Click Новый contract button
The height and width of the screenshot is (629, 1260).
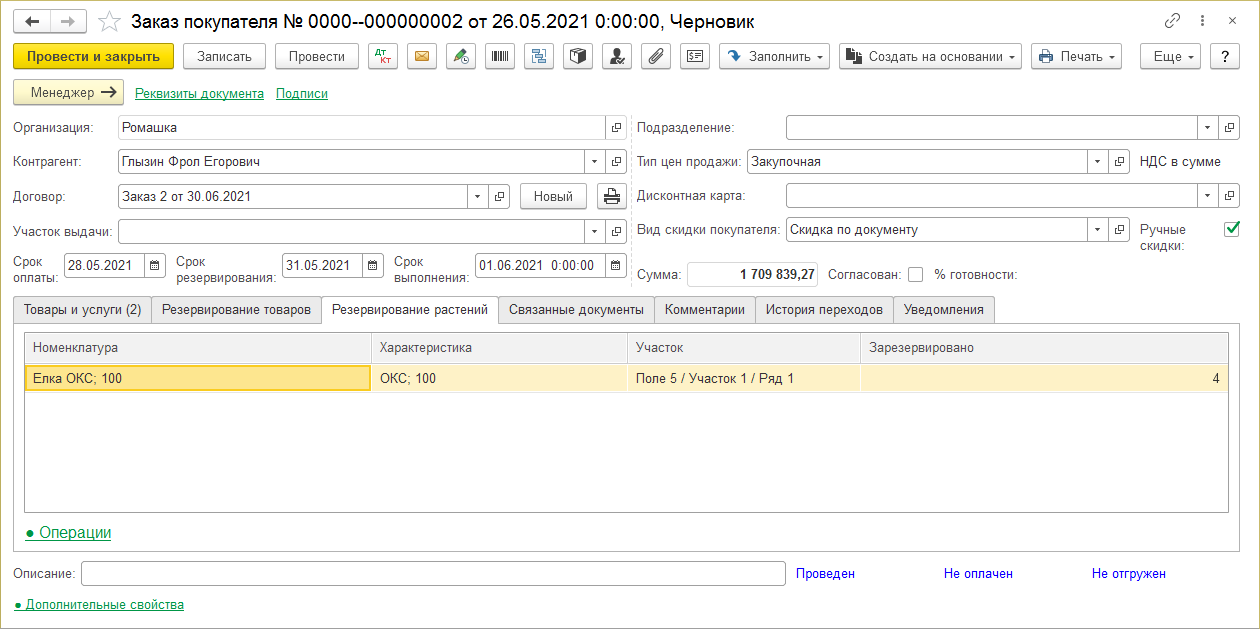(x=553, y=197)
